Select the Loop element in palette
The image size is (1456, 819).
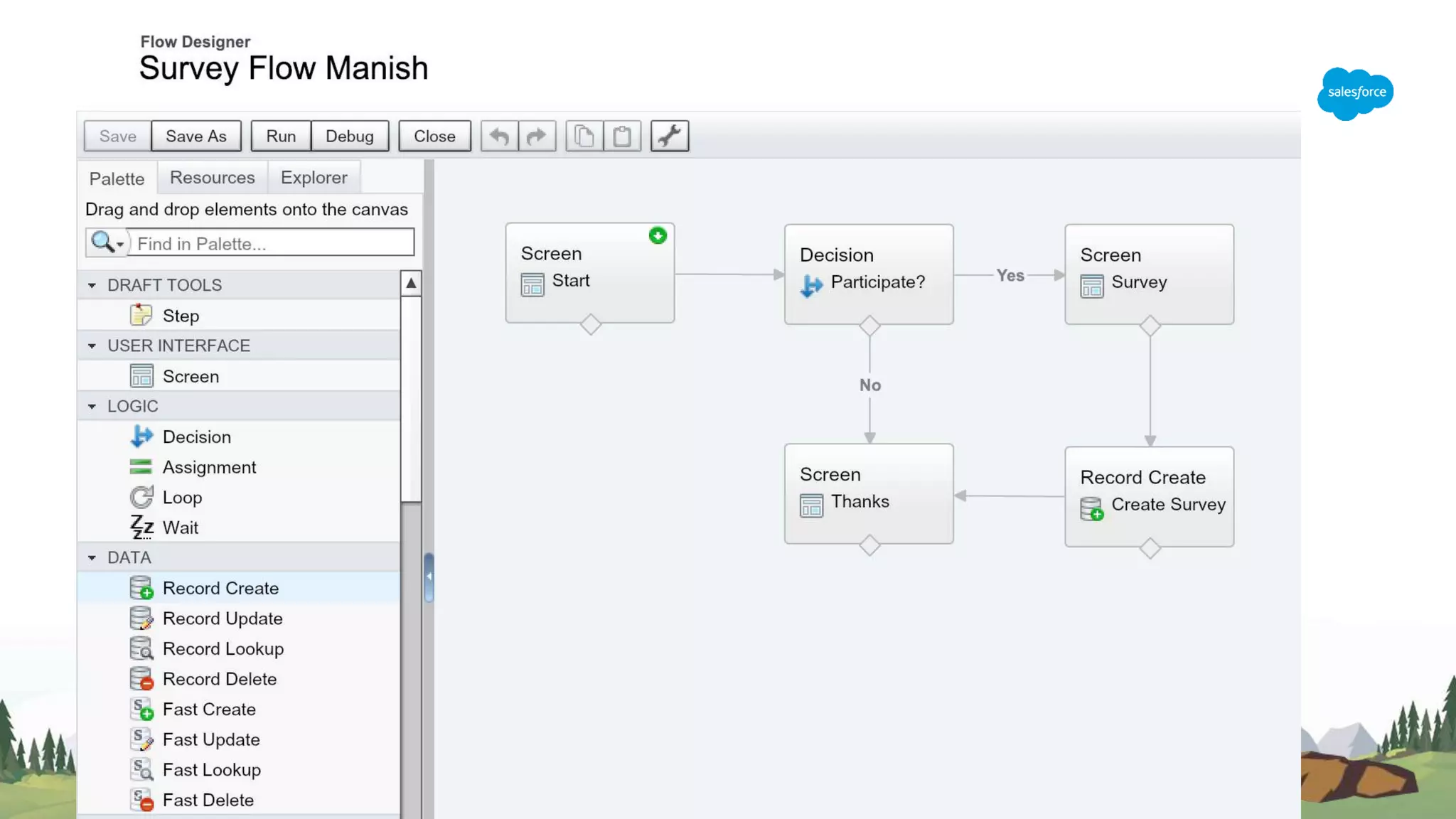[182, 498]
